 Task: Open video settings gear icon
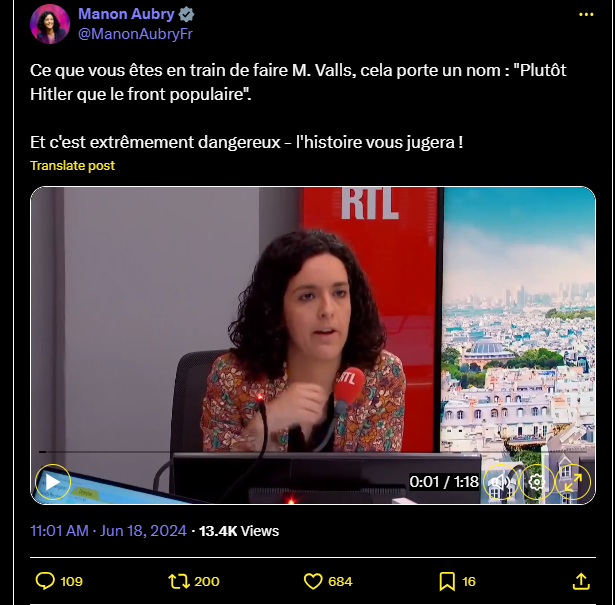click(537, 482)
